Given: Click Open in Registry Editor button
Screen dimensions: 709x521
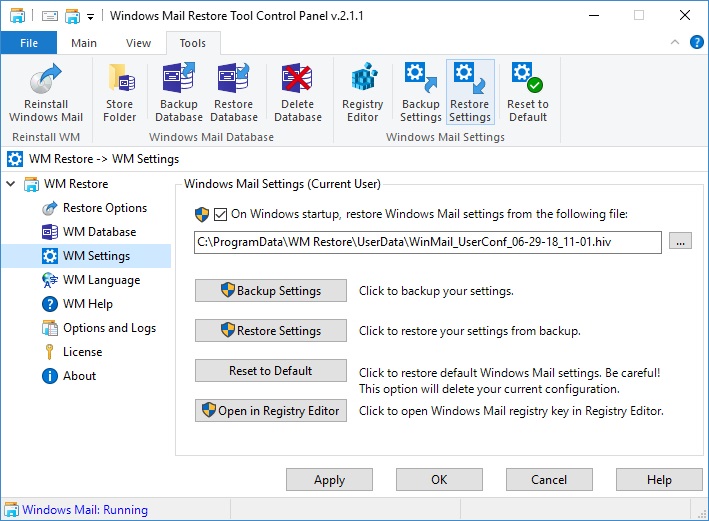Looking at the screenshot, I should [x=271, y=411].
